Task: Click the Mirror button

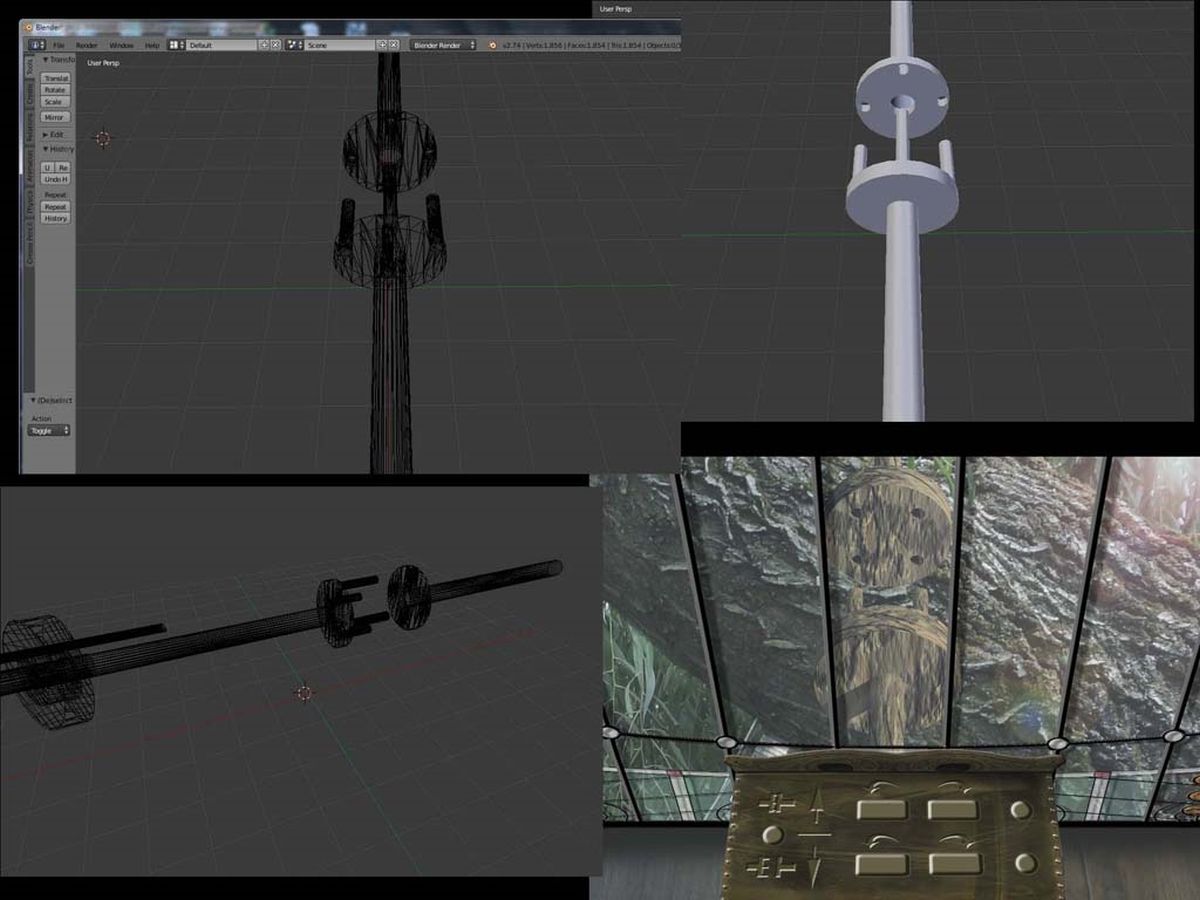Action: point(56,117)
